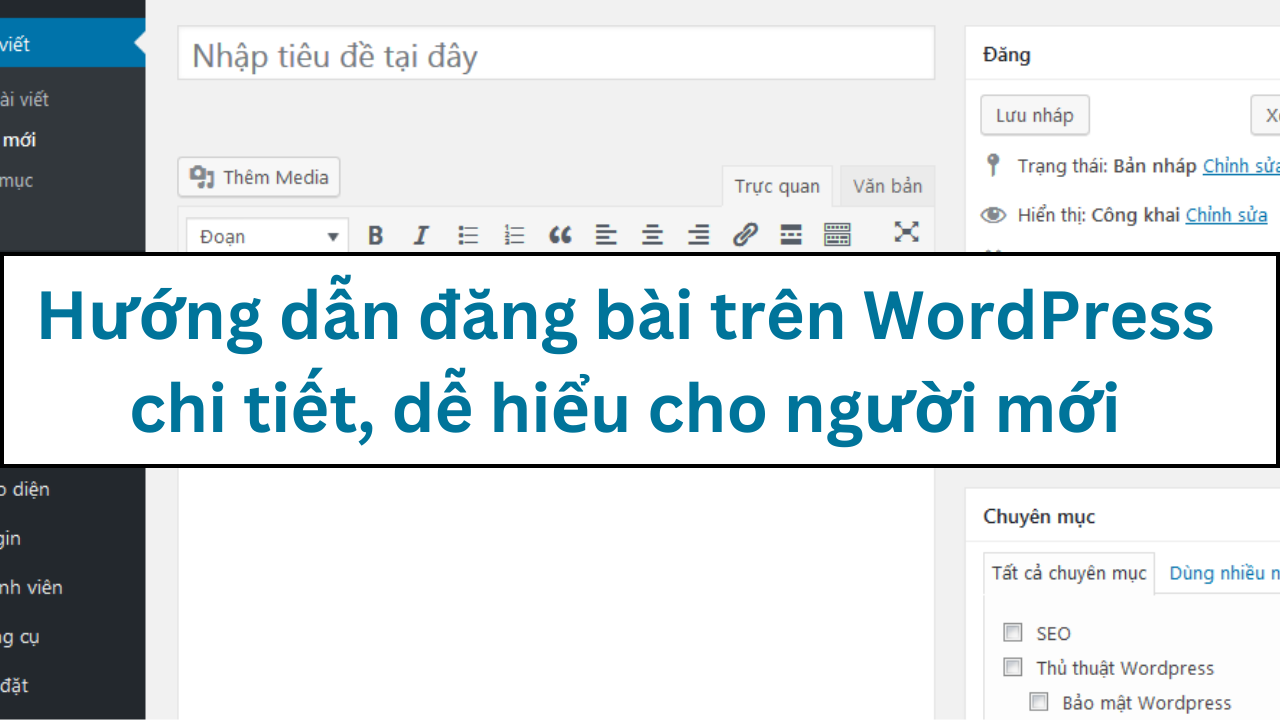Align text to center

(652, 234)
